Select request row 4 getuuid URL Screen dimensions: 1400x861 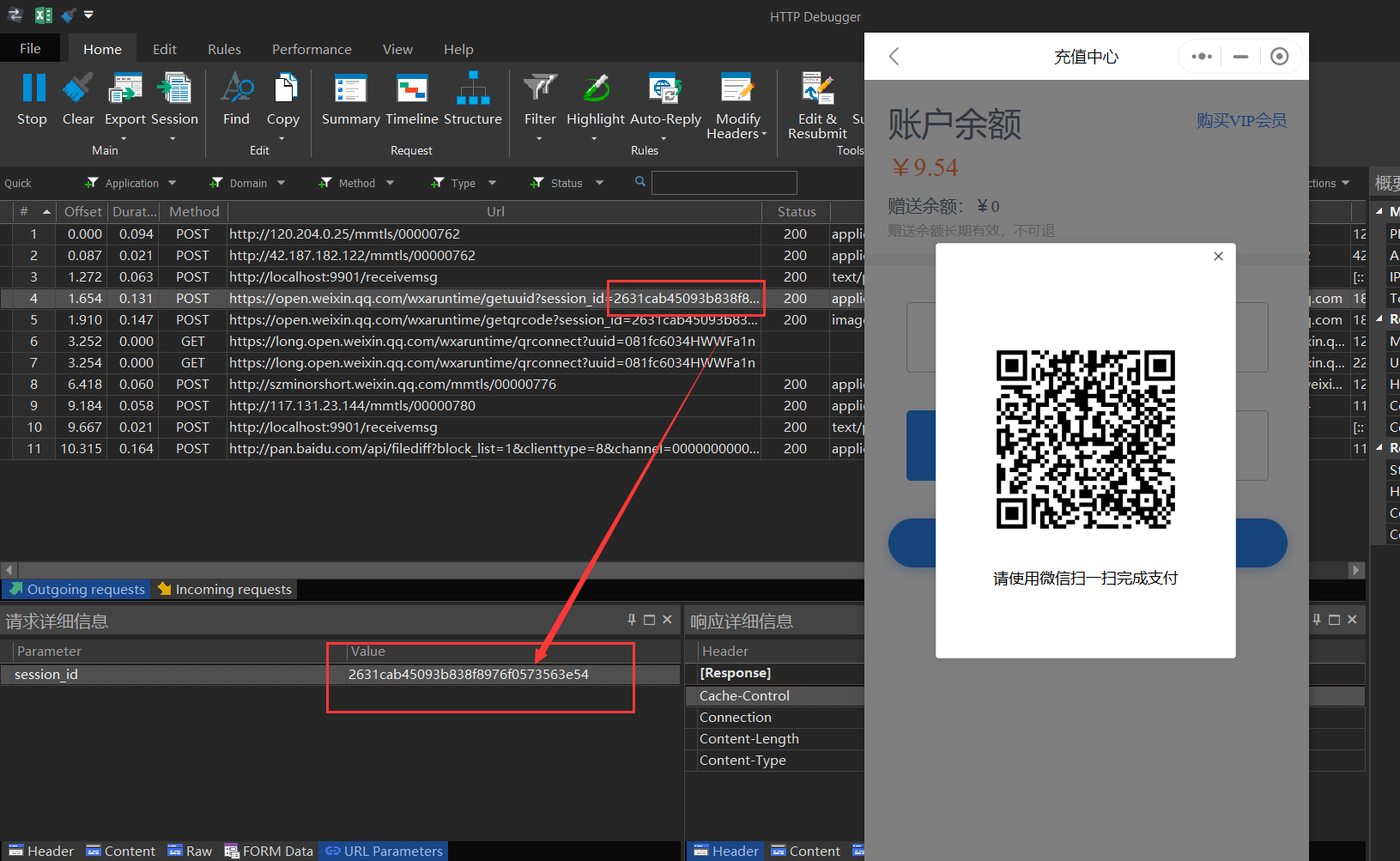click(x=494, y=298)
